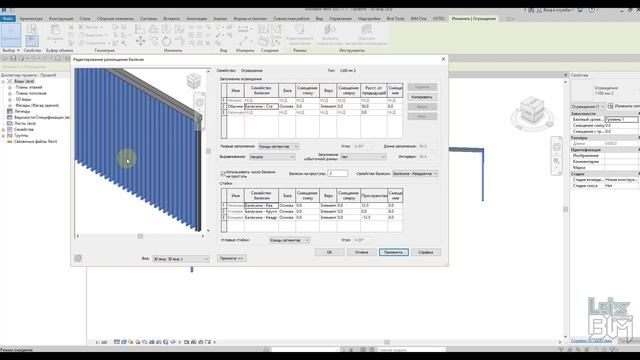Switch to the 'Управление' ribbon tab
The image size is (640, 360).
(340, 19)
